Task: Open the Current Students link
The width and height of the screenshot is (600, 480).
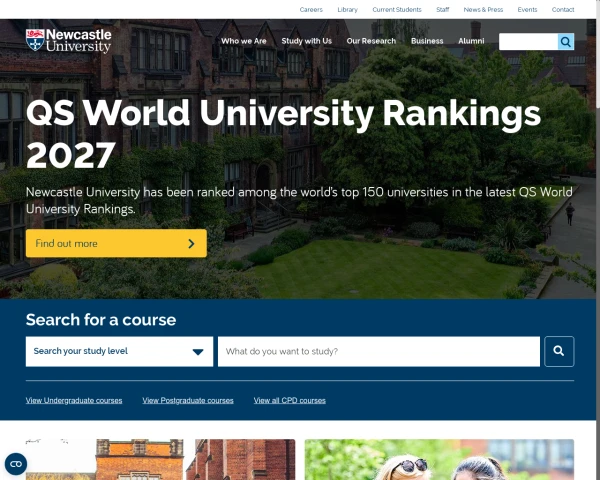Action: (x=397, y=10)
